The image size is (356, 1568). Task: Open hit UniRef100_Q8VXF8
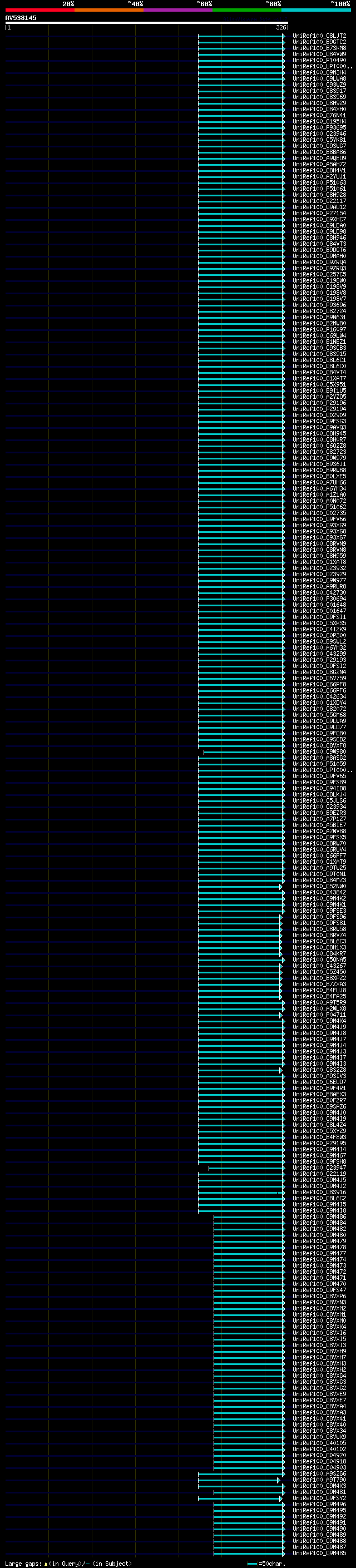pyautogui.click(x=319, y=746)
